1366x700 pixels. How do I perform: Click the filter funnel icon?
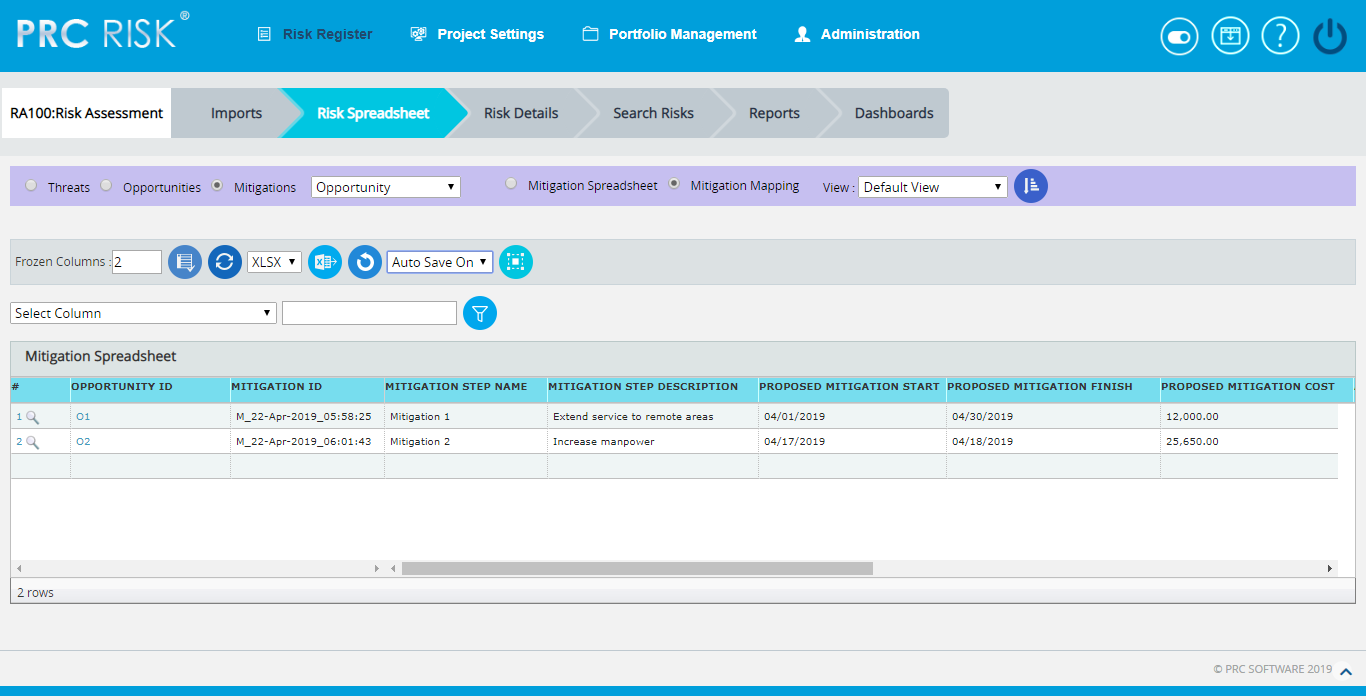coord(480,313)
